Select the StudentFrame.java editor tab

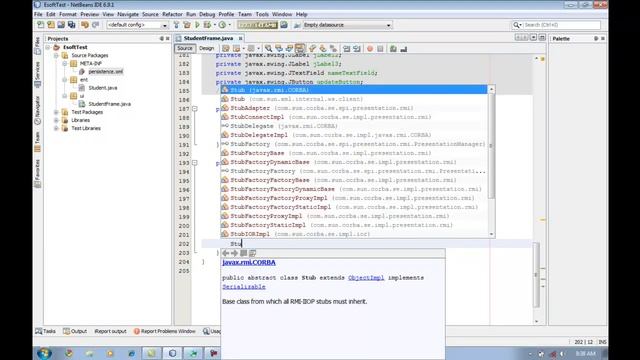208,38
